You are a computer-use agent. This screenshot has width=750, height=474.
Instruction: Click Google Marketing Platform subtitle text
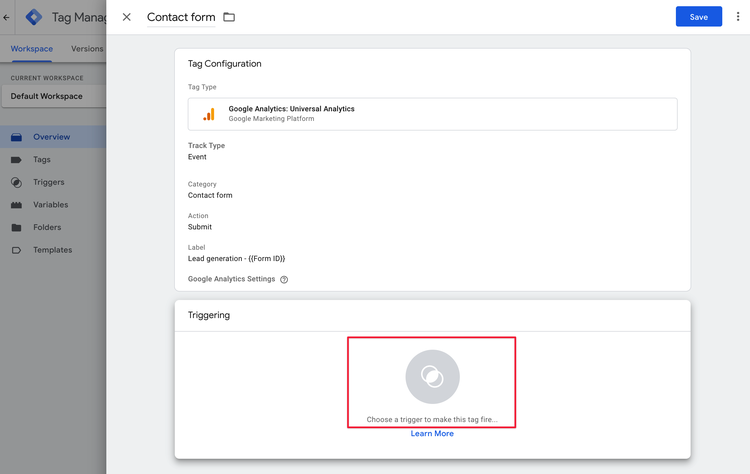pyautogui.click(x=271, y=119)
